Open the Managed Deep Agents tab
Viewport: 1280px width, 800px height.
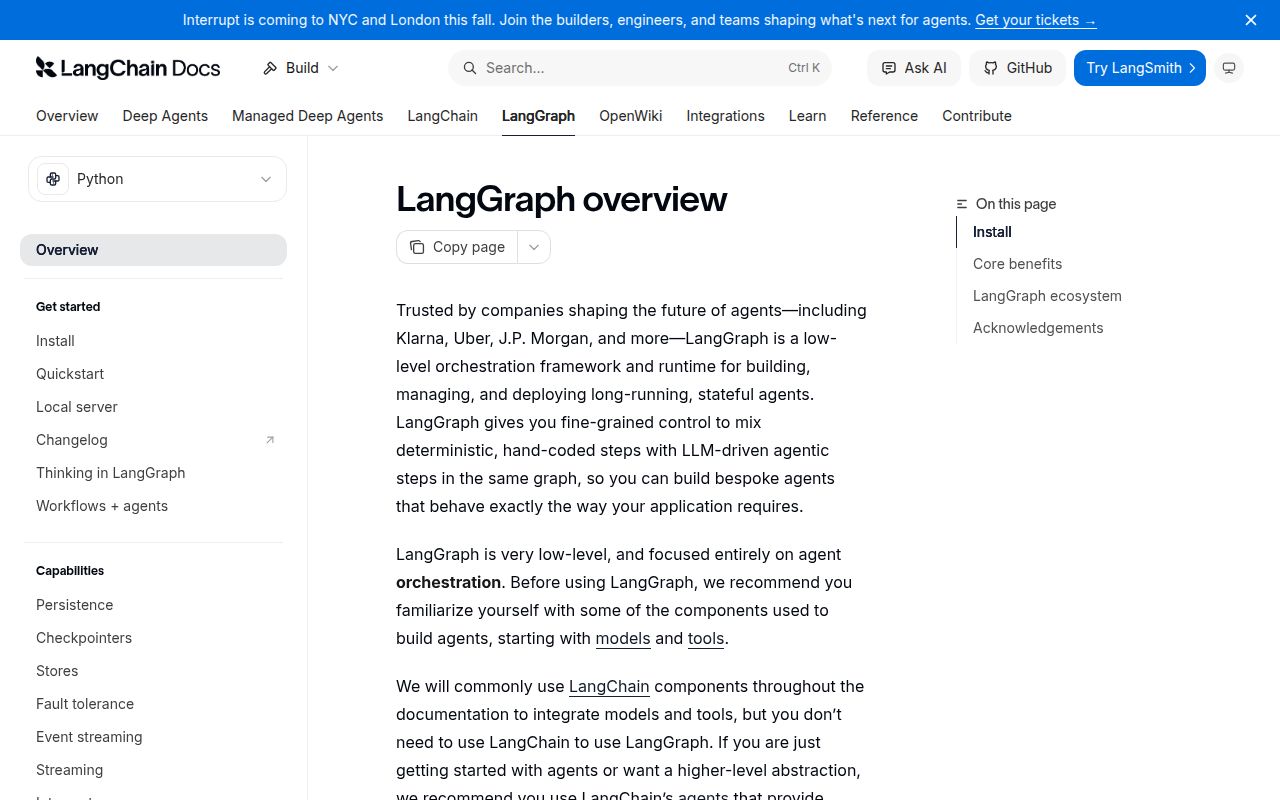[x=307, y=116]
